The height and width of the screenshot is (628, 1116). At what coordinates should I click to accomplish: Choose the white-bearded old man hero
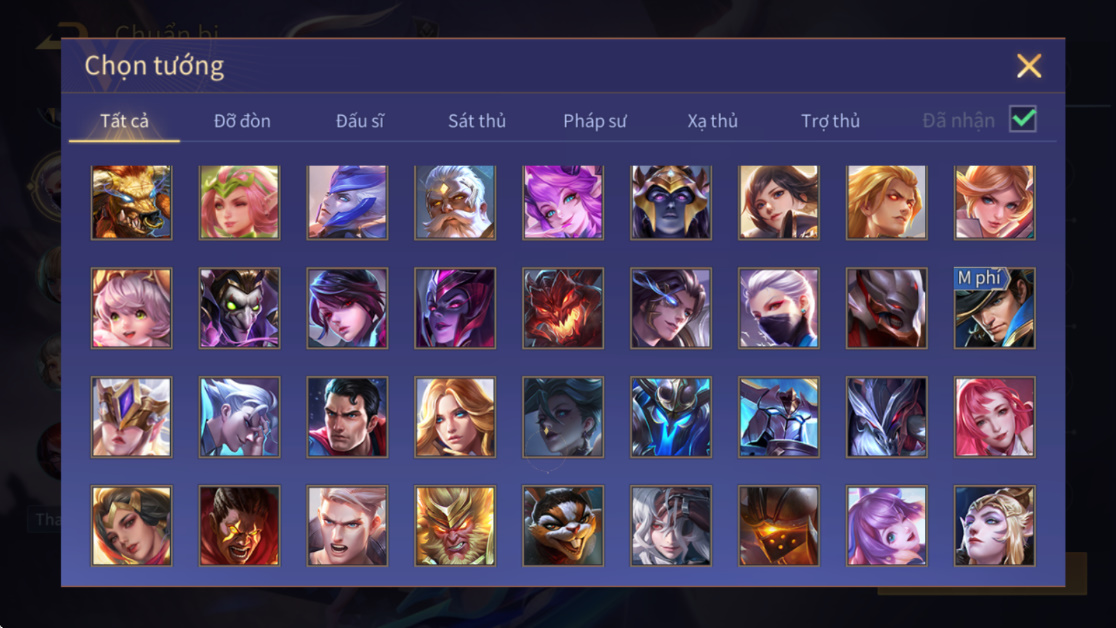point(455,202)
